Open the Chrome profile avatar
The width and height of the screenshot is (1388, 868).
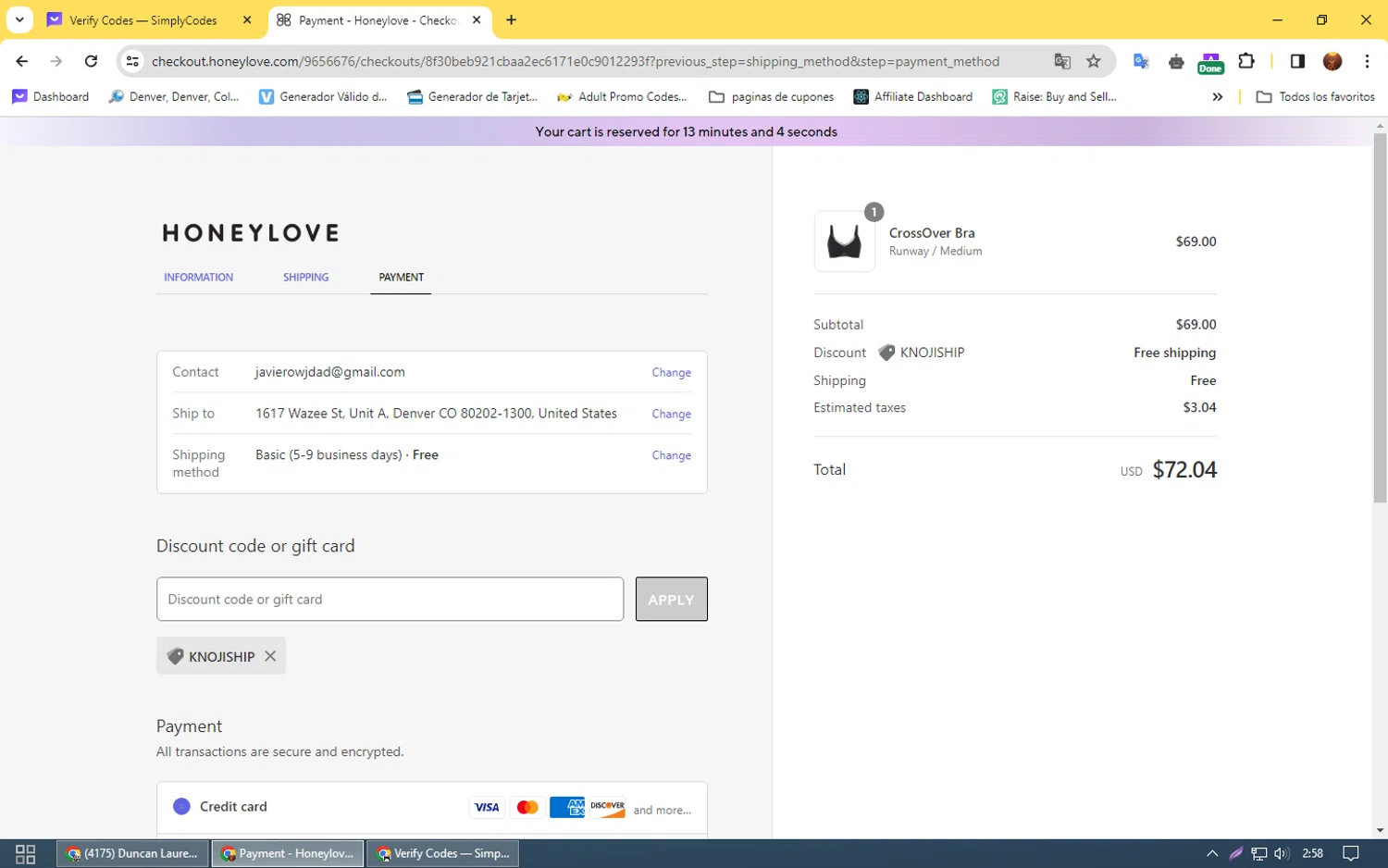point(1332,61)
